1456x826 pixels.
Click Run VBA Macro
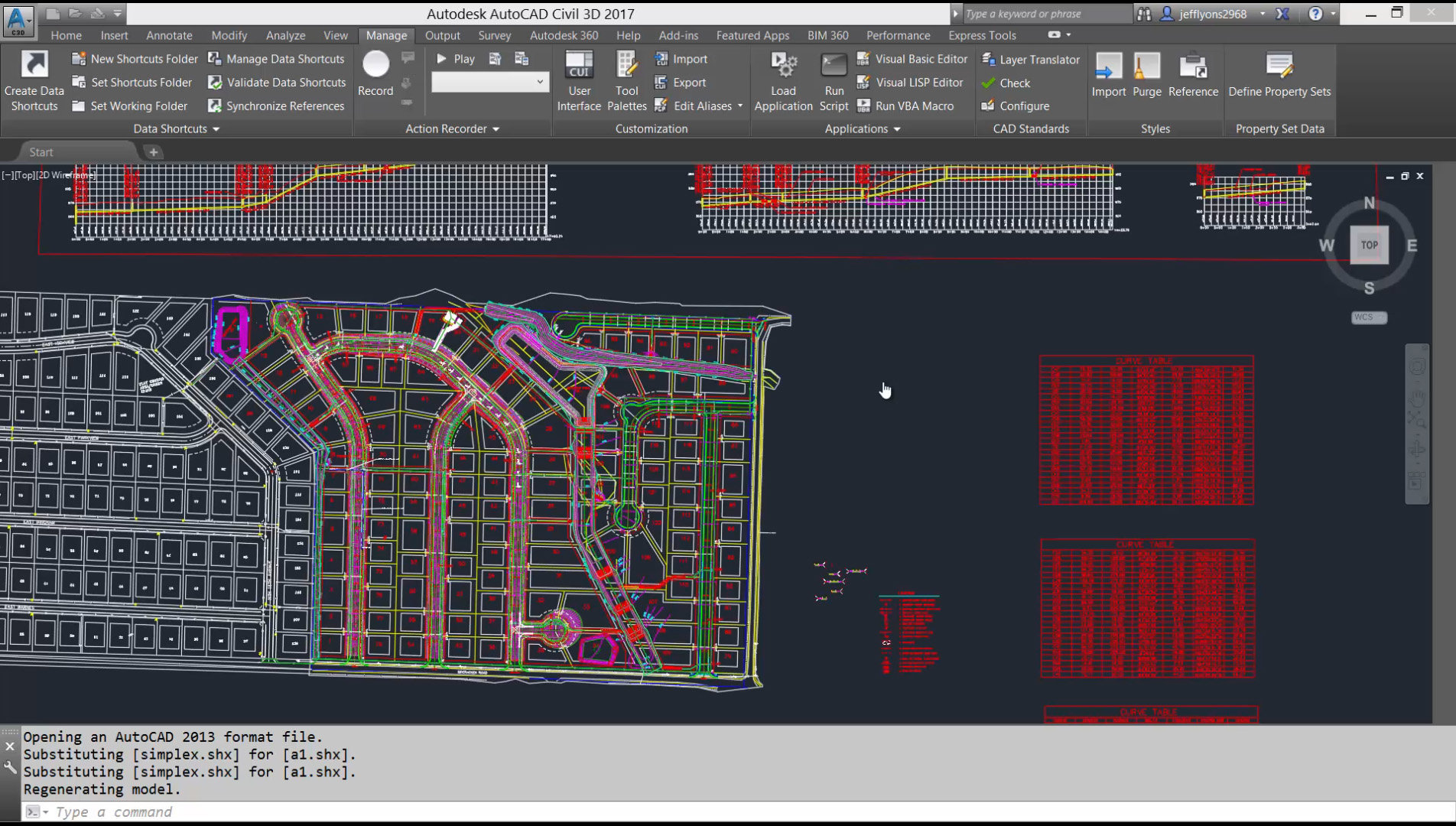tap(905, 106)
